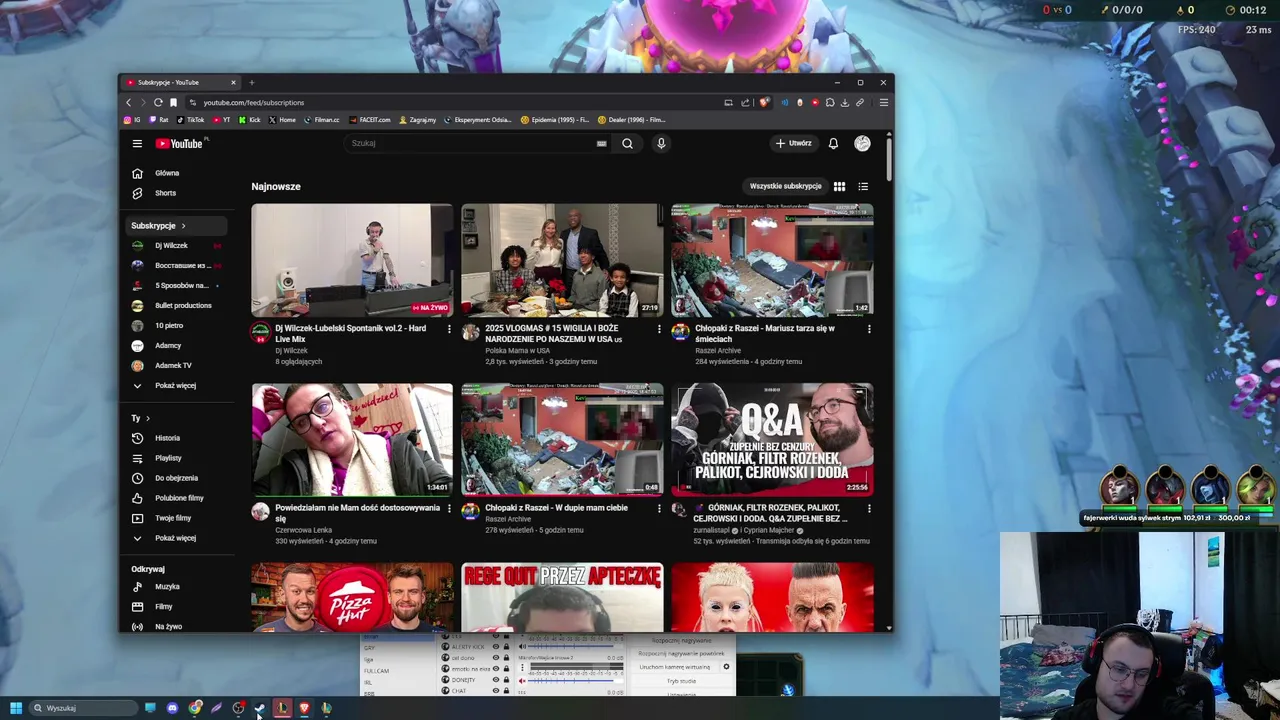Switch subscriptions to grid view
The height and width of the screenshot is (720, 1280).
[839, 186]
